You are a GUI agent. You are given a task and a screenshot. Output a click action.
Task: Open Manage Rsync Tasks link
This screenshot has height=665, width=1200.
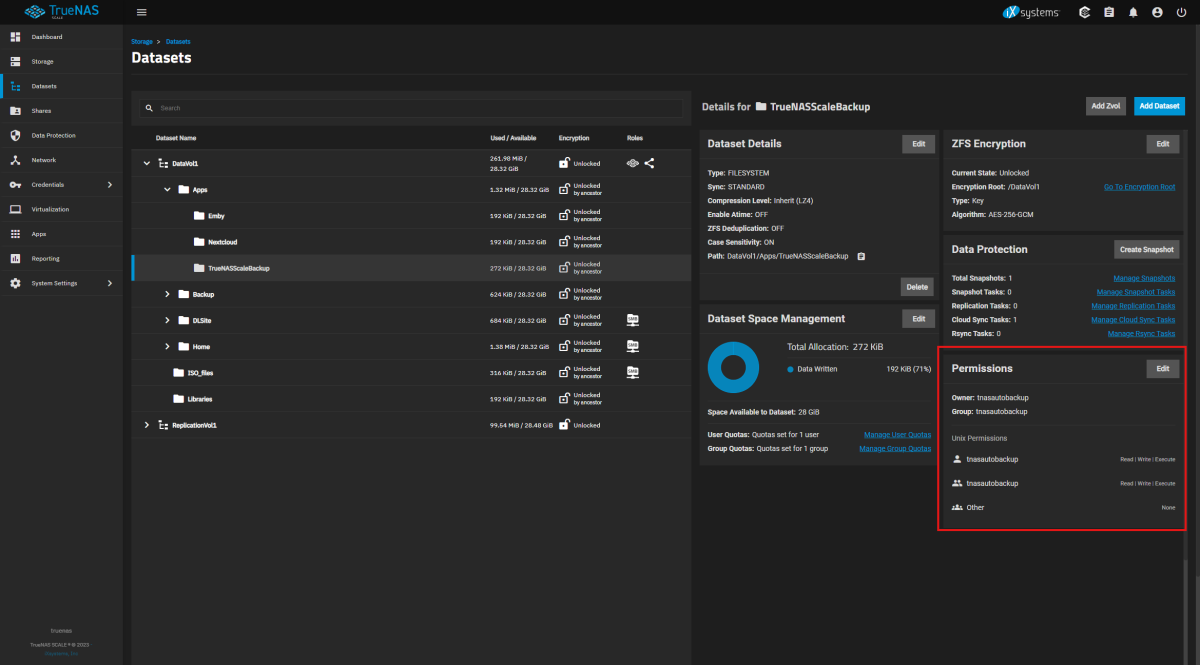[x=1141, y=334]
